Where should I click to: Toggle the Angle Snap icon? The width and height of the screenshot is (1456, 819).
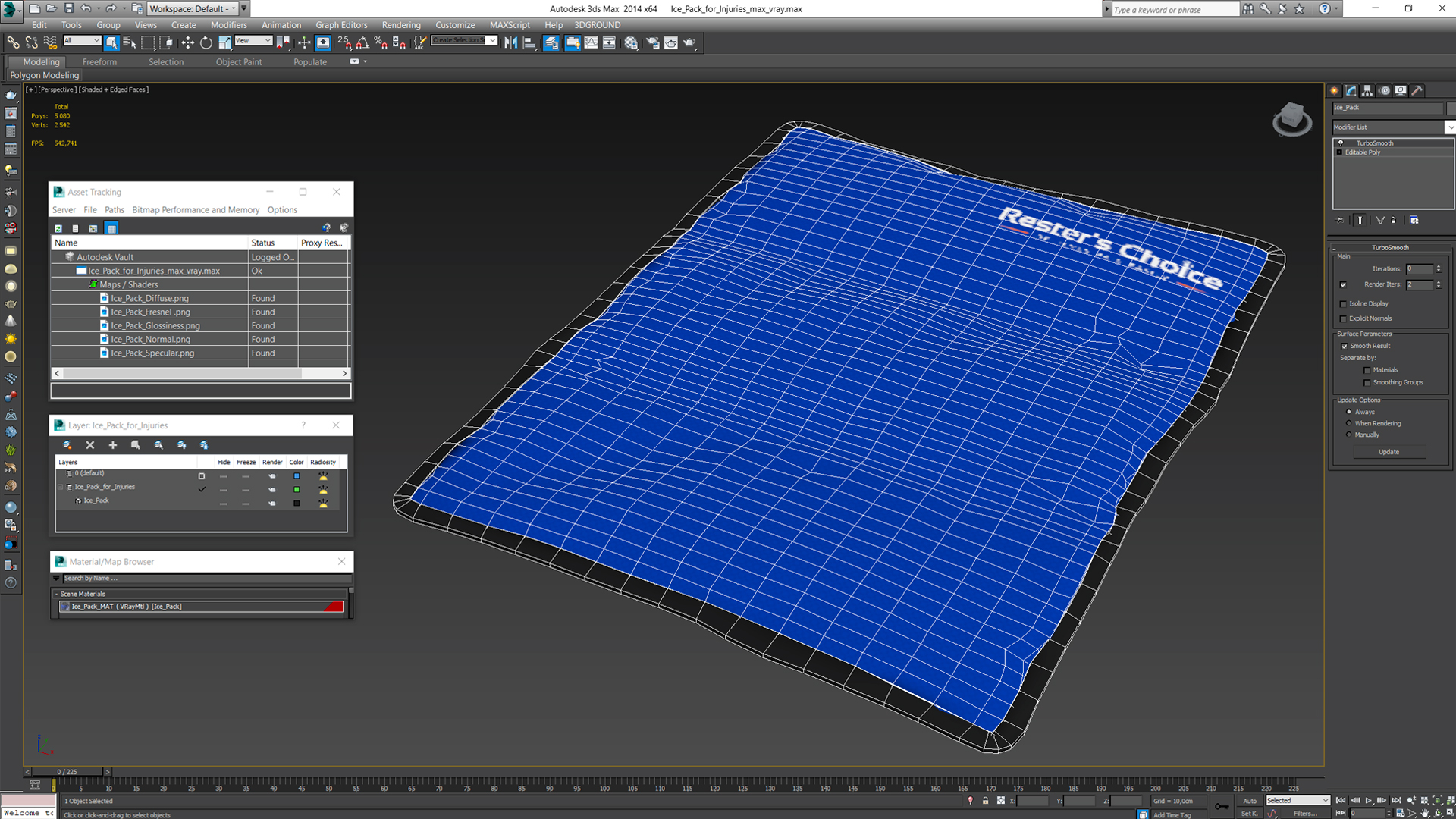(363, 42)
